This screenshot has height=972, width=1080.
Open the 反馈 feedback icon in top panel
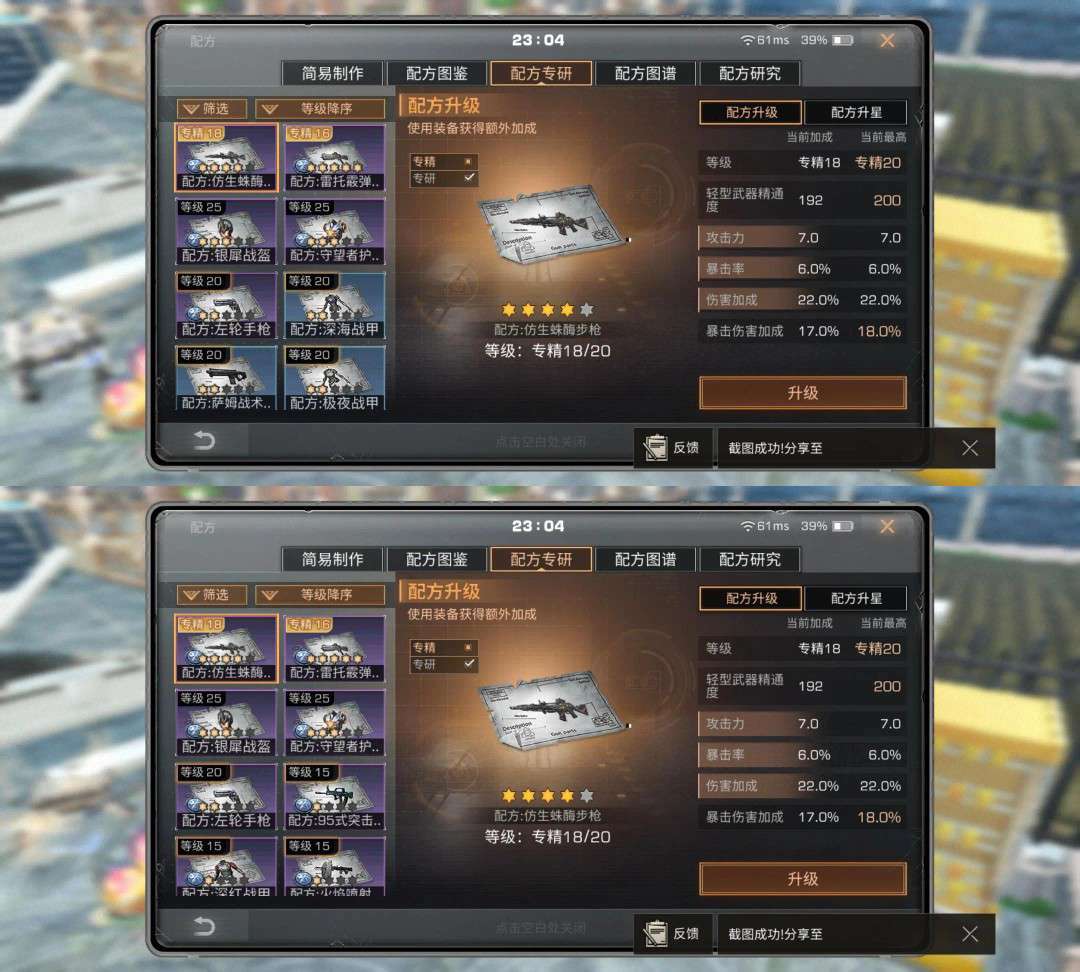(672, 448)
